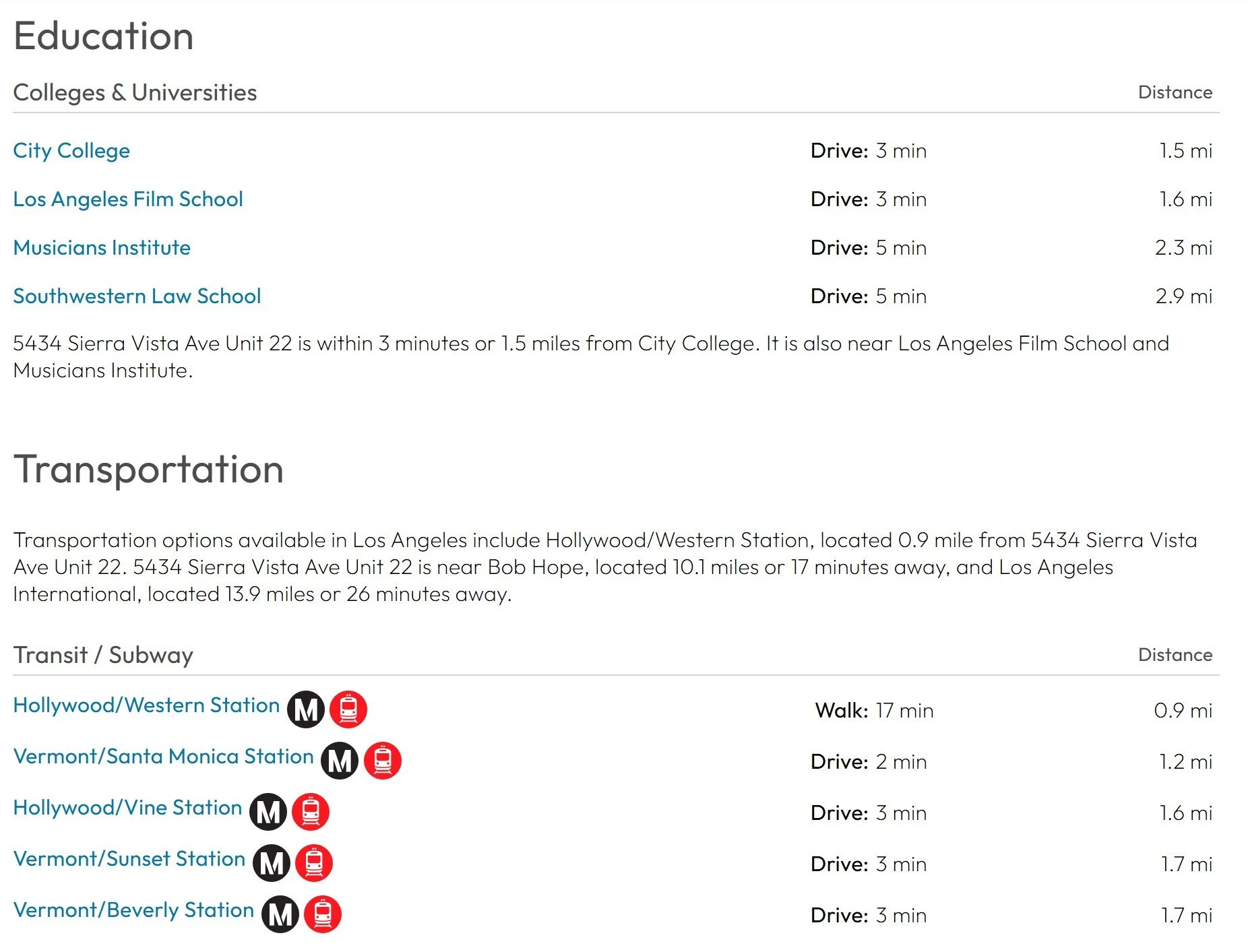Viewport: 1248px width, 952px height.
Task: Click the red train icon beside Vermont/Beverly Station
Action: 323,914
